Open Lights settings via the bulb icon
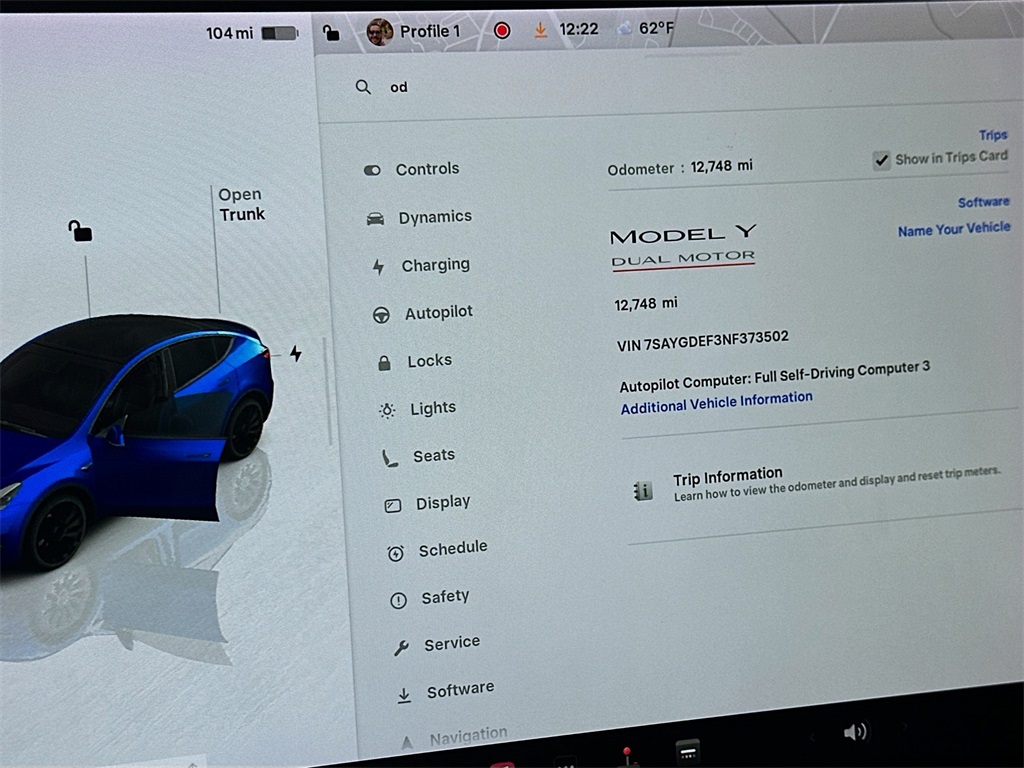Image resolution: width=1024 pixels, height=768 pixels. pyautogui.click(x=386, y=409)
